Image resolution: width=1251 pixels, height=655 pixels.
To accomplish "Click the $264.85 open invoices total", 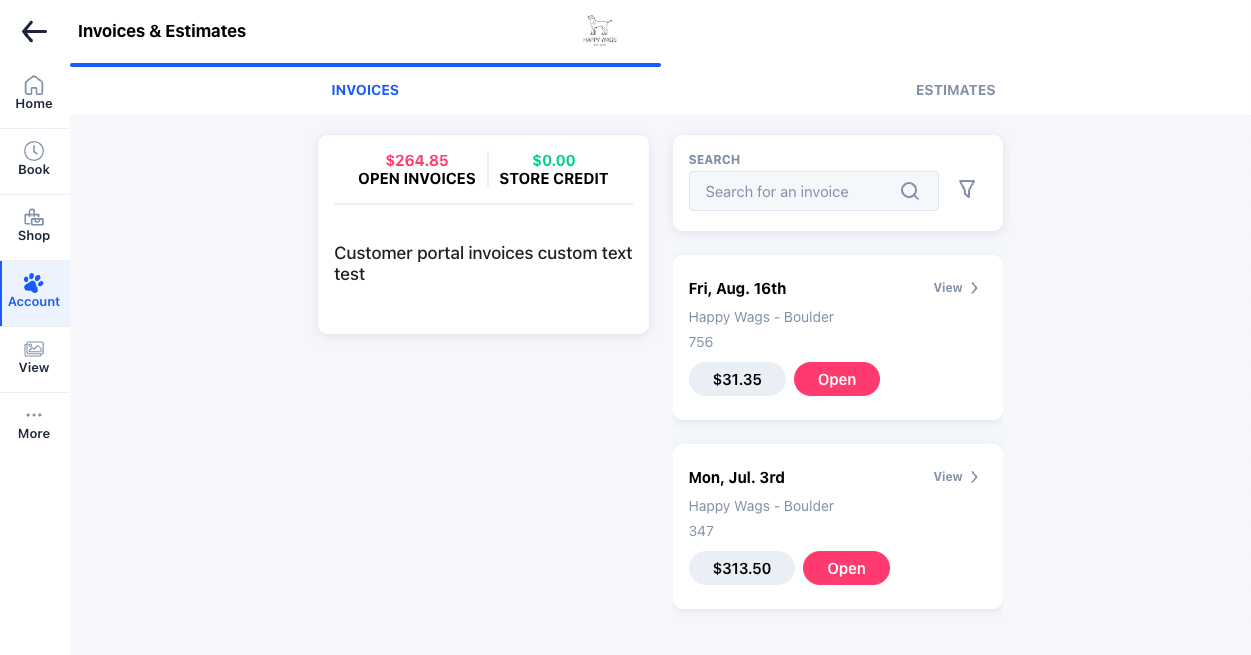I will pyautogui.click(x=417, y=160).
